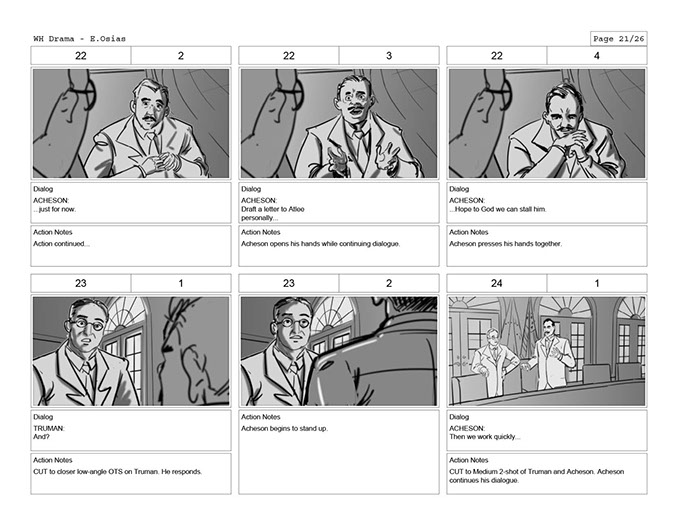Click the 'CUT to Medium 2-shot' notes

coord(547,474)
